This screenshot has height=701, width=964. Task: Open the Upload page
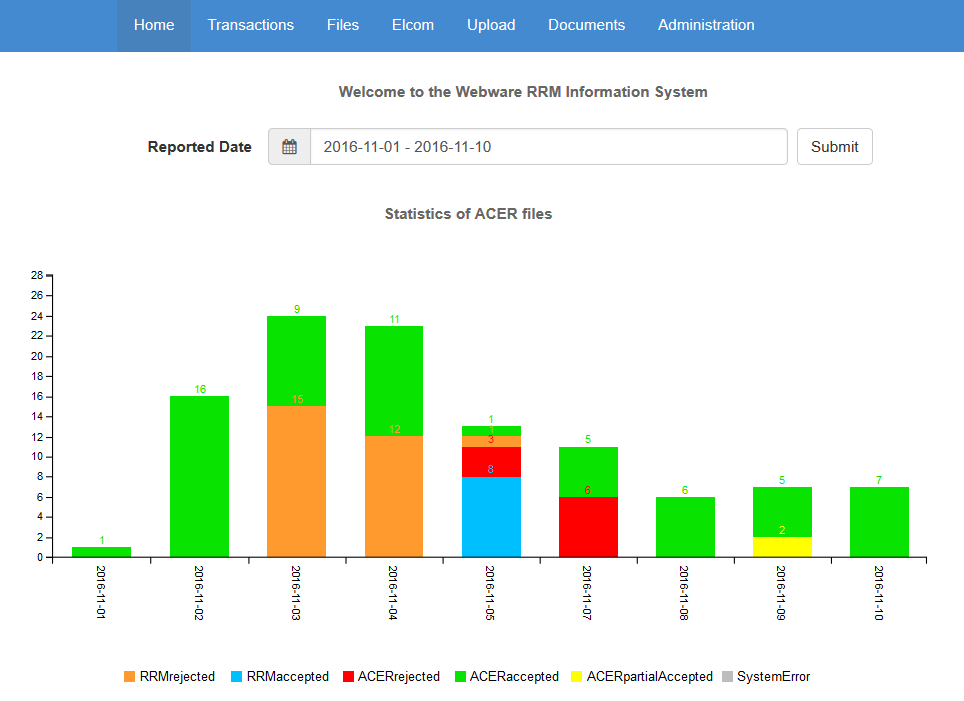491,25
